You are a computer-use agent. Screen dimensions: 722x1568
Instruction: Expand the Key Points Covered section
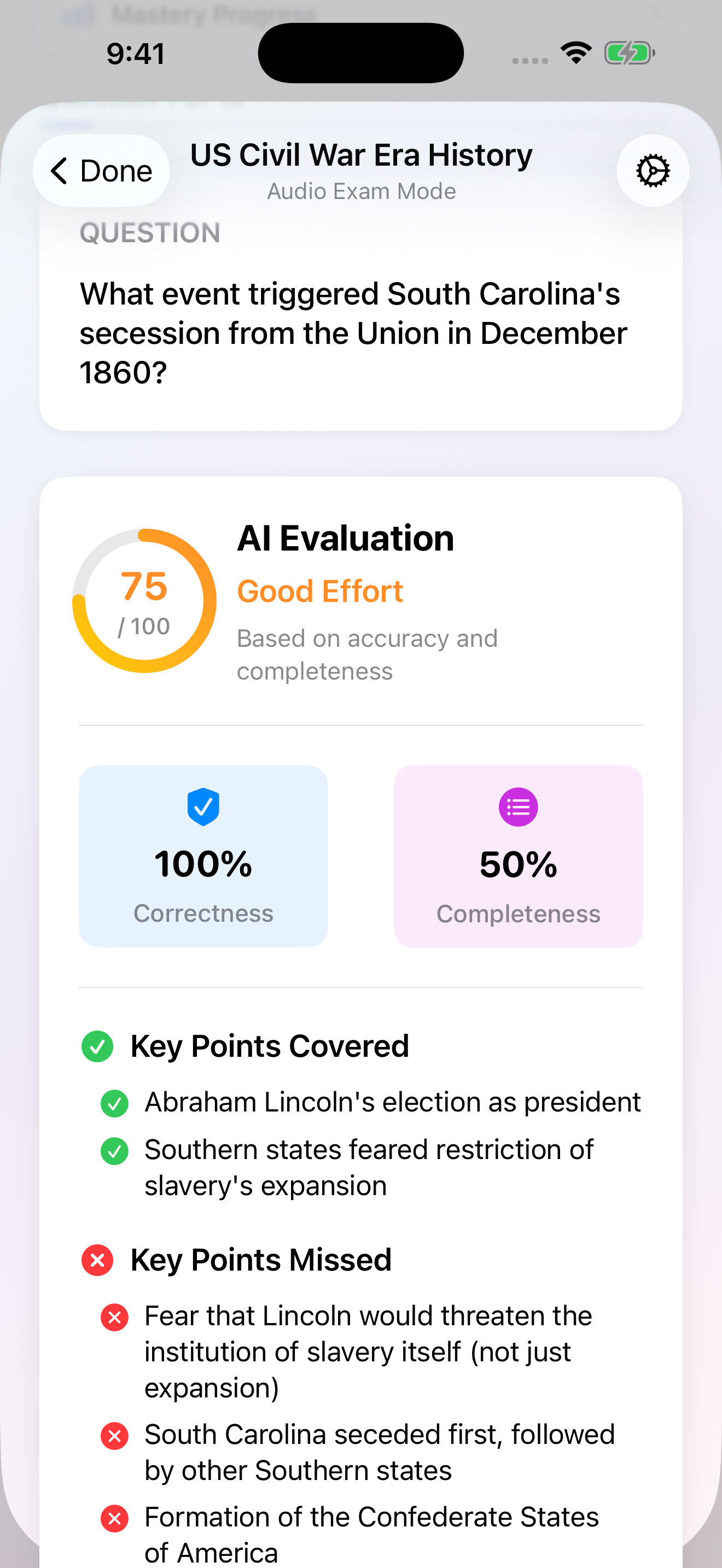pyautogui.click(x=269, y=1046)
